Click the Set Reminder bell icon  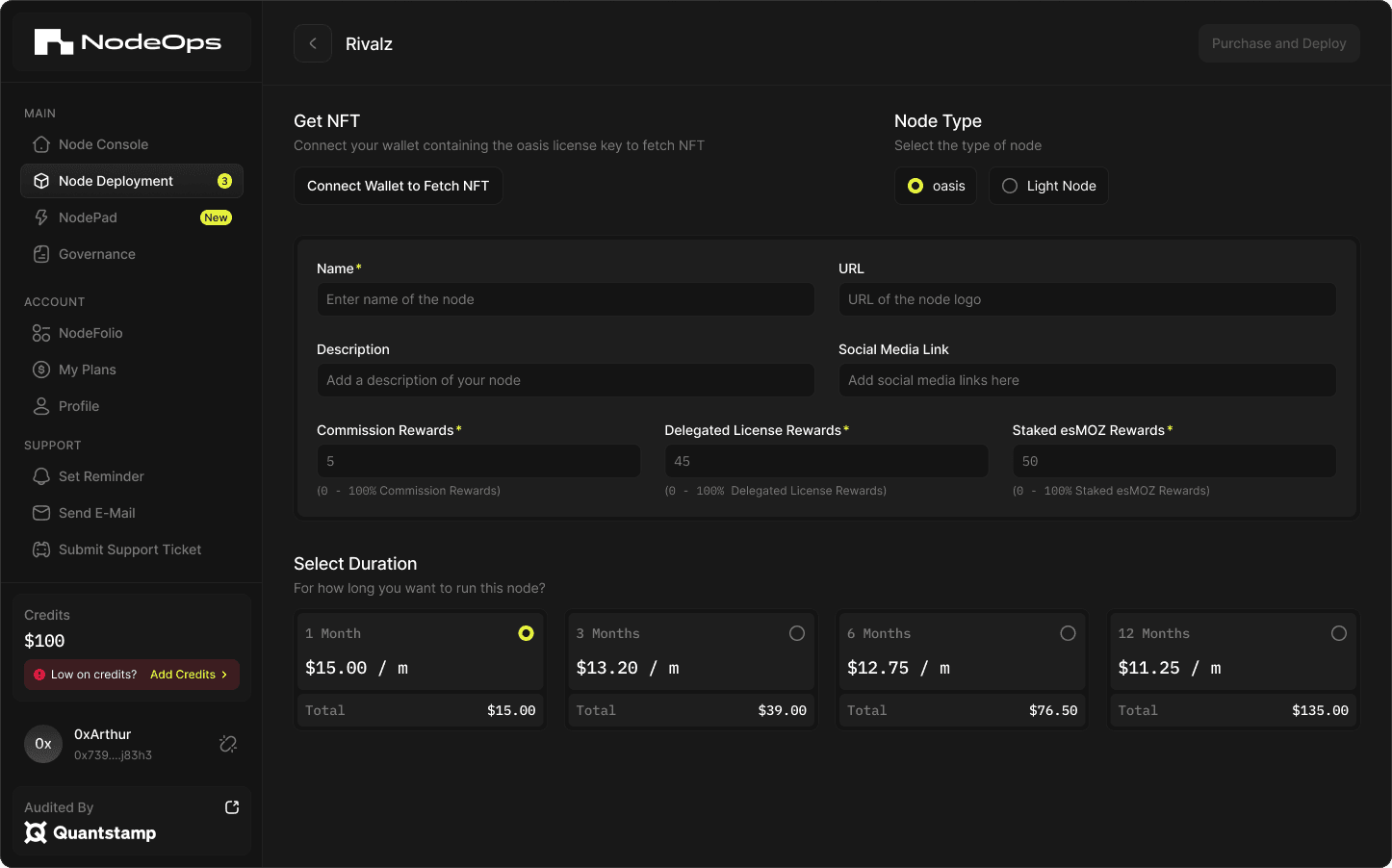click(x=41, y=476)
